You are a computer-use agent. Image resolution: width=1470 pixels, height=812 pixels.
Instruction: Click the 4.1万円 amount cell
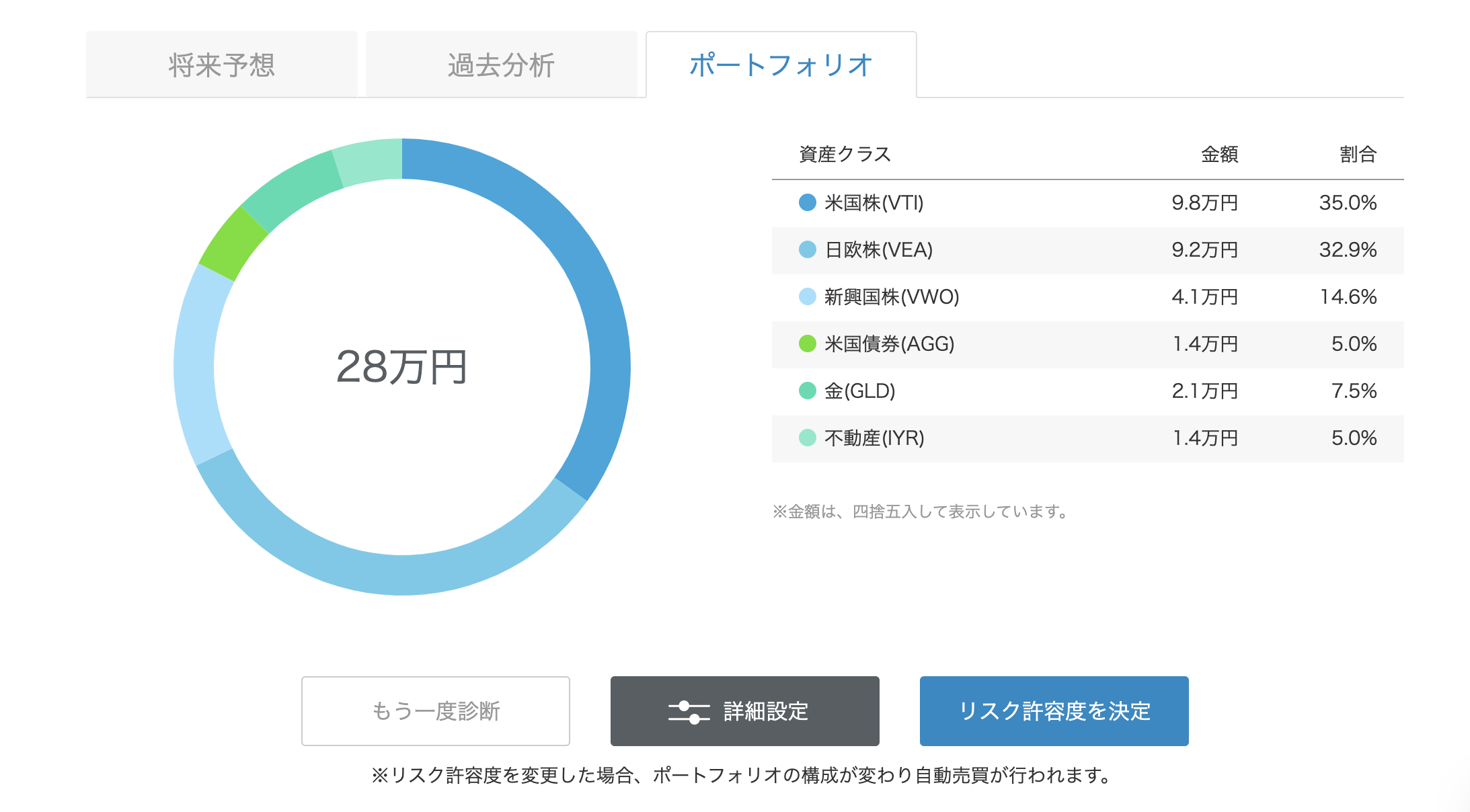pyautogui.click(x=1205, y=296)
